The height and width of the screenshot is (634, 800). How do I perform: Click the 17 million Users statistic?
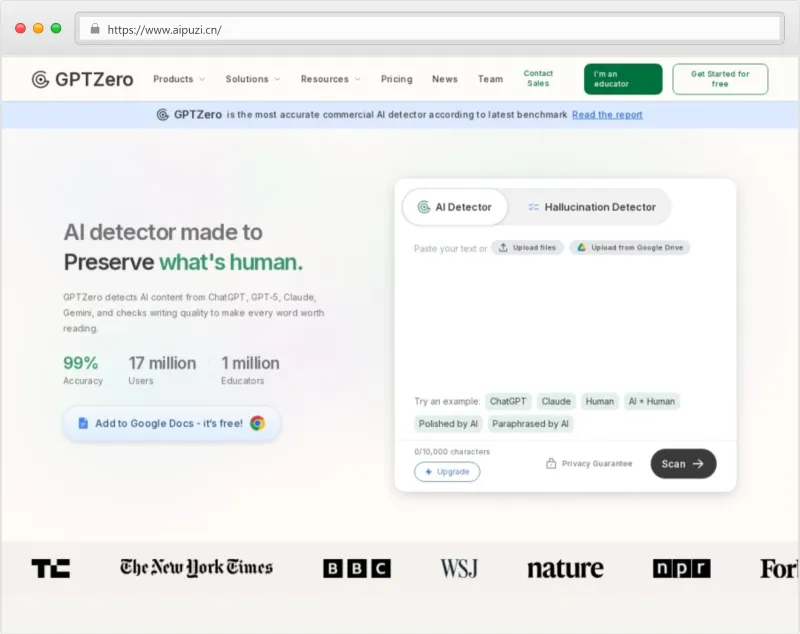click(162, 370)
